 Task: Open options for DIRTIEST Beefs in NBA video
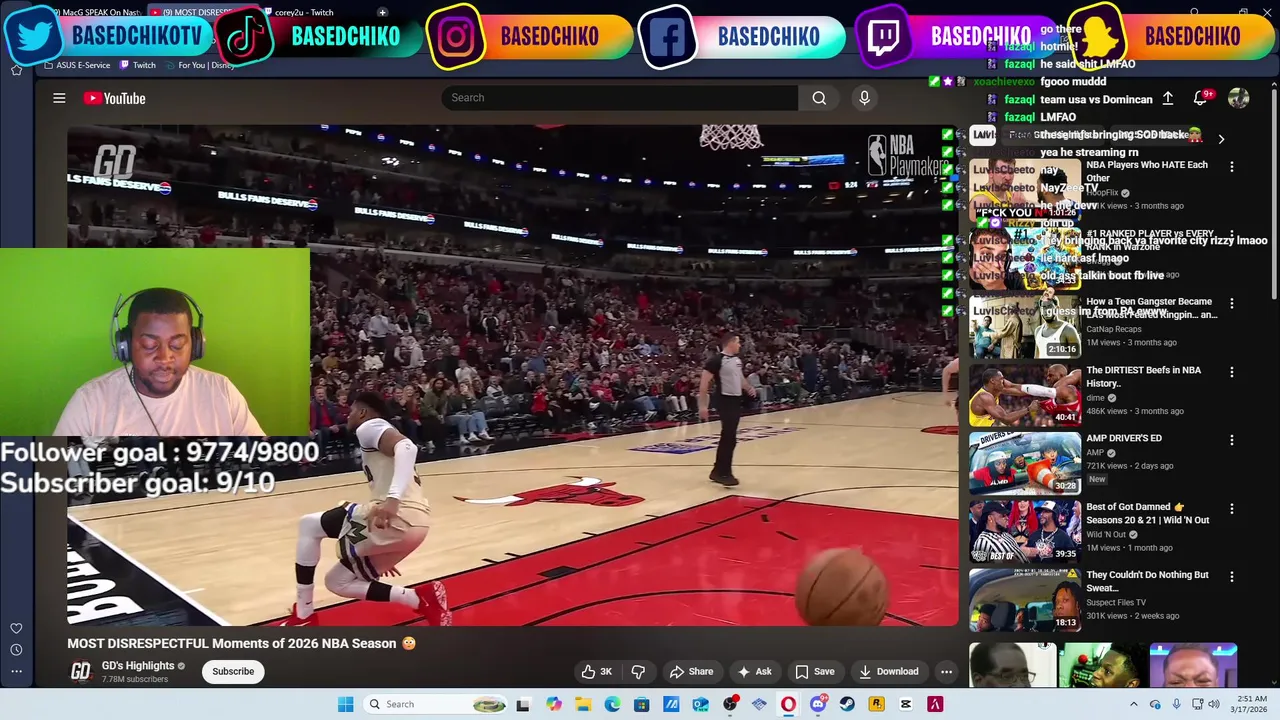pyautogui.click(x=1232, y=372)
